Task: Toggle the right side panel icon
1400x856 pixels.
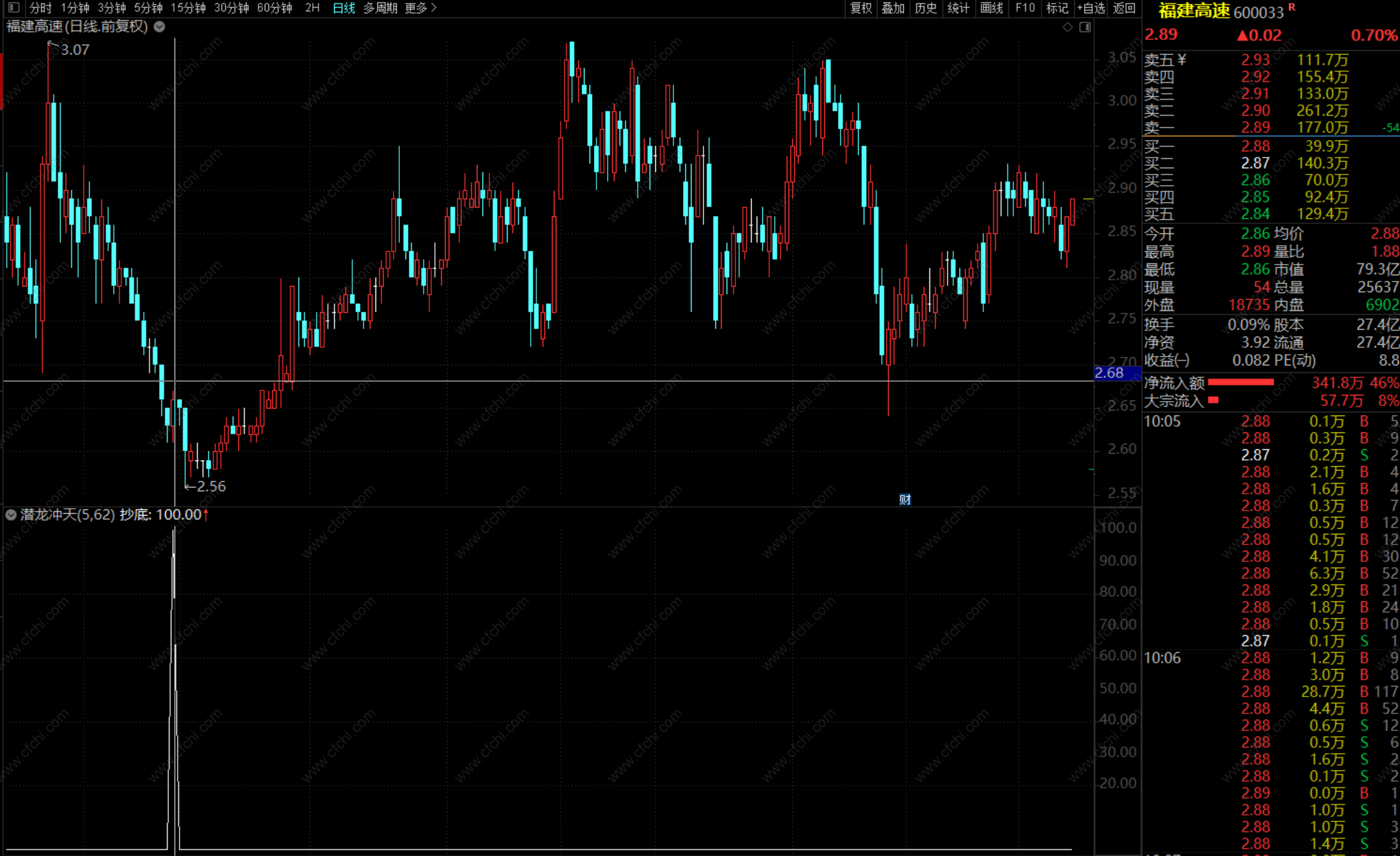Action: pos(1085,27)
